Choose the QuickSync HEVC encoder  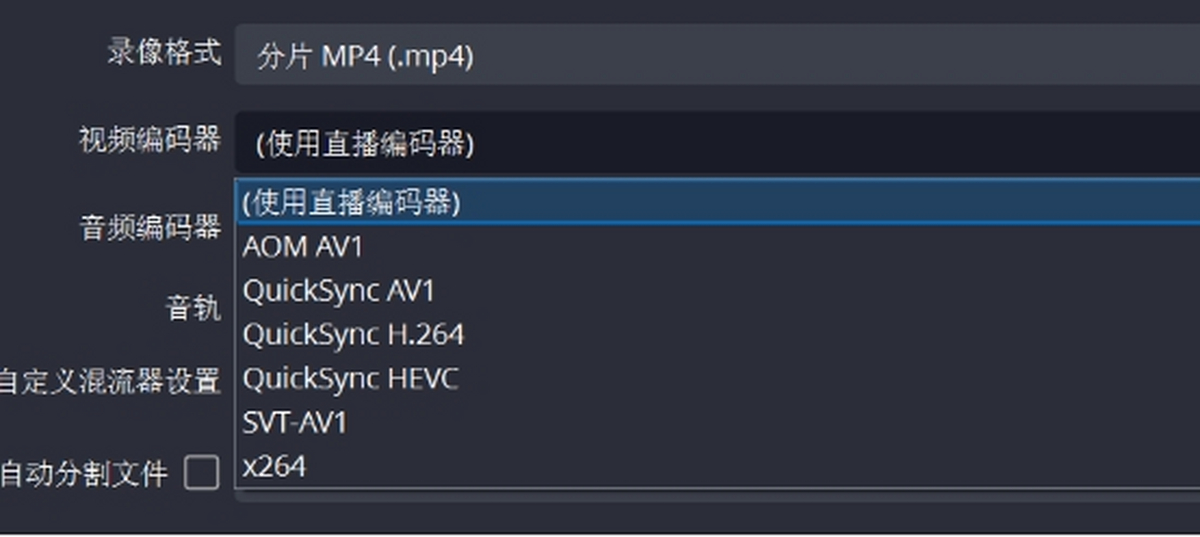pos(717,379)
